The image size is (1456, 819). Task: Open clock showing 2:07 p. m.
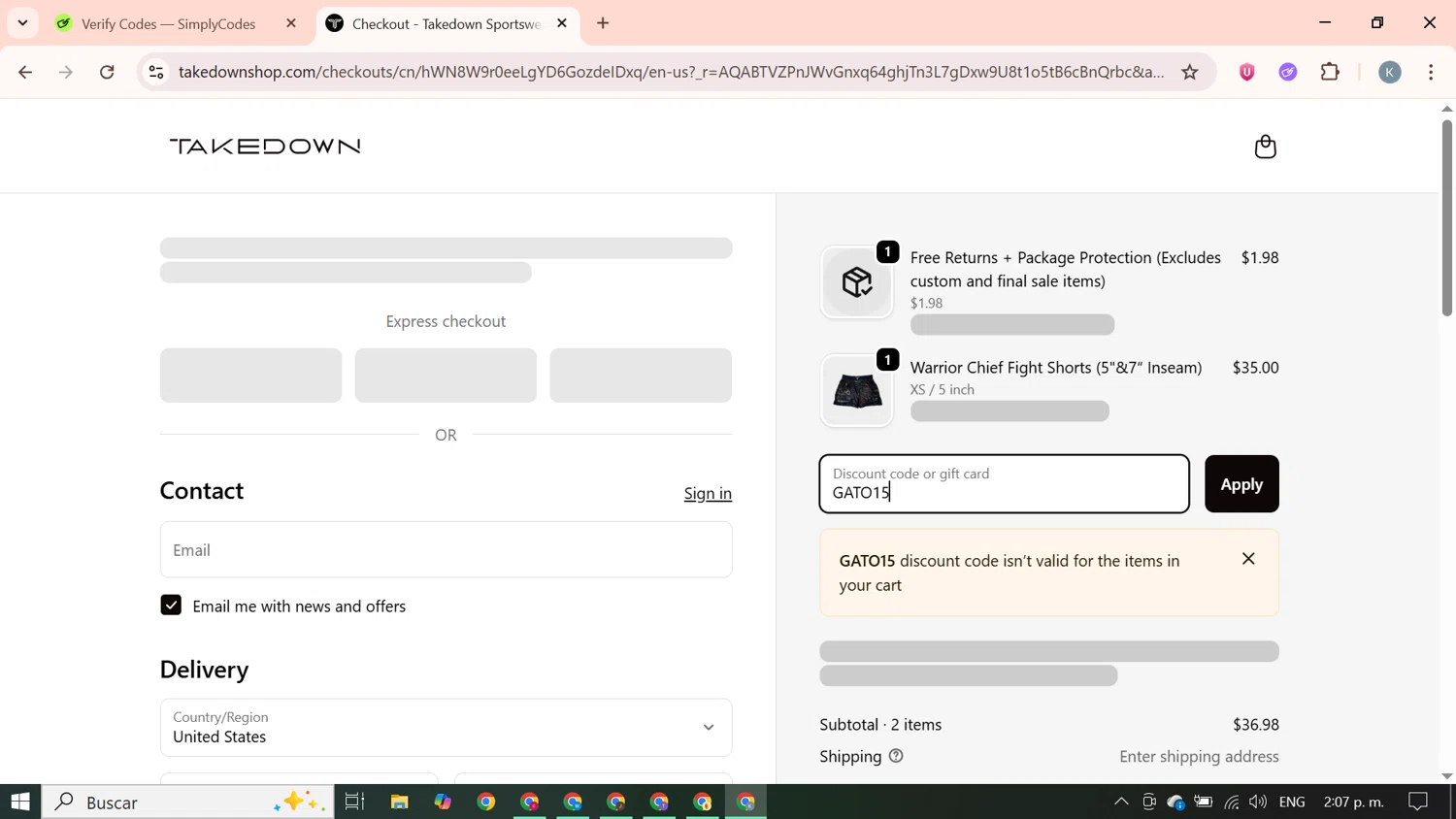(x=1354, y=802)
